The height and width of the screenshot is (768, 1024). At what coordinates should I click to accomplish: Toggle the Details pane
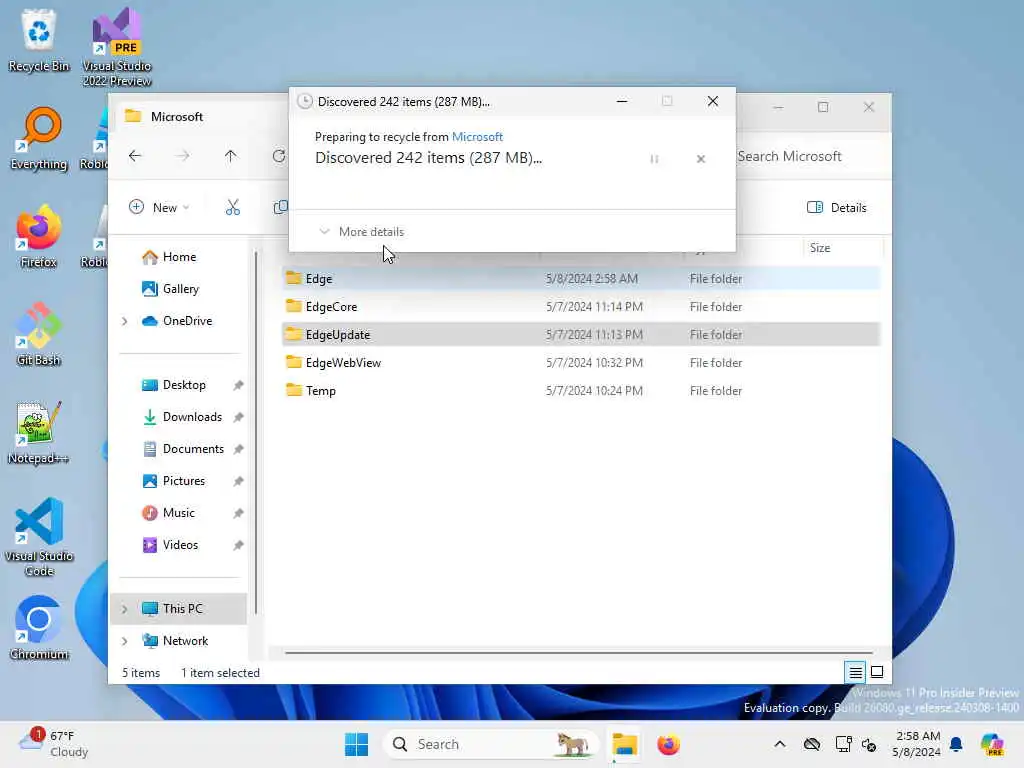pos(837,208)
